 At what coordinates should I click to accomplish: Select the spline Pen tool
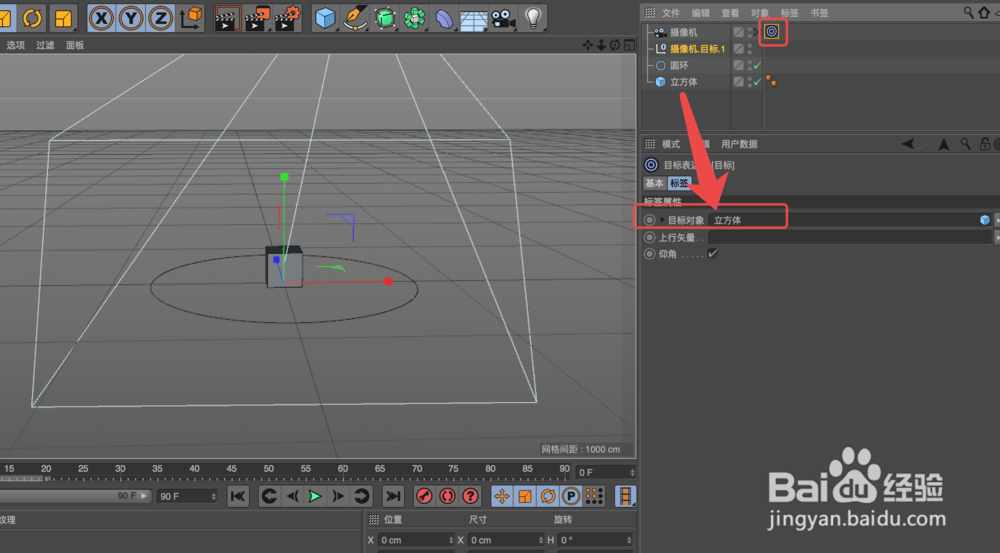[355, 18]
